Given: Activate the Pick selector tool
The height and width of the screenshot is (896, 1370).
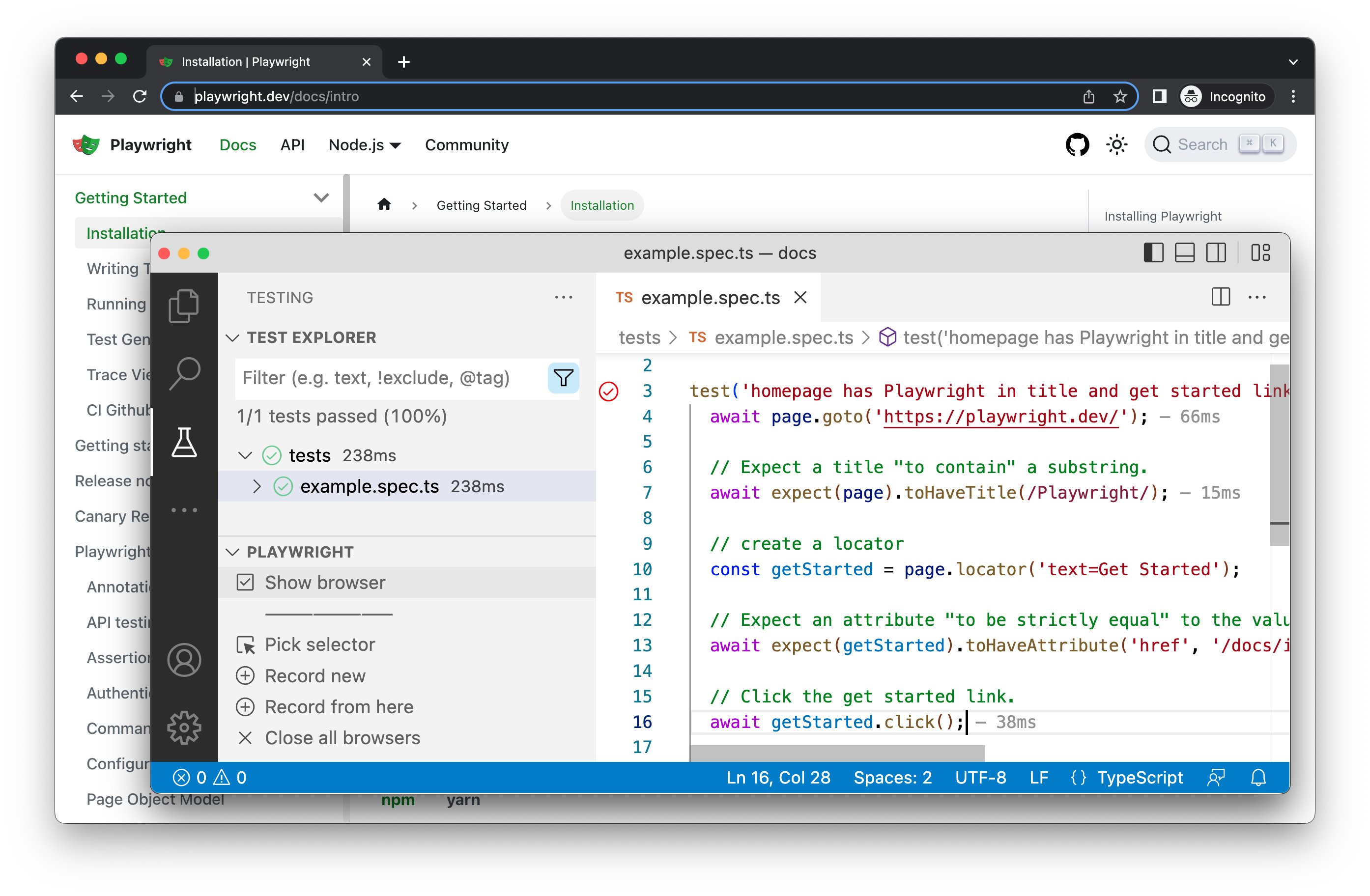Looking at the screenshot, I should click(319, 644).
